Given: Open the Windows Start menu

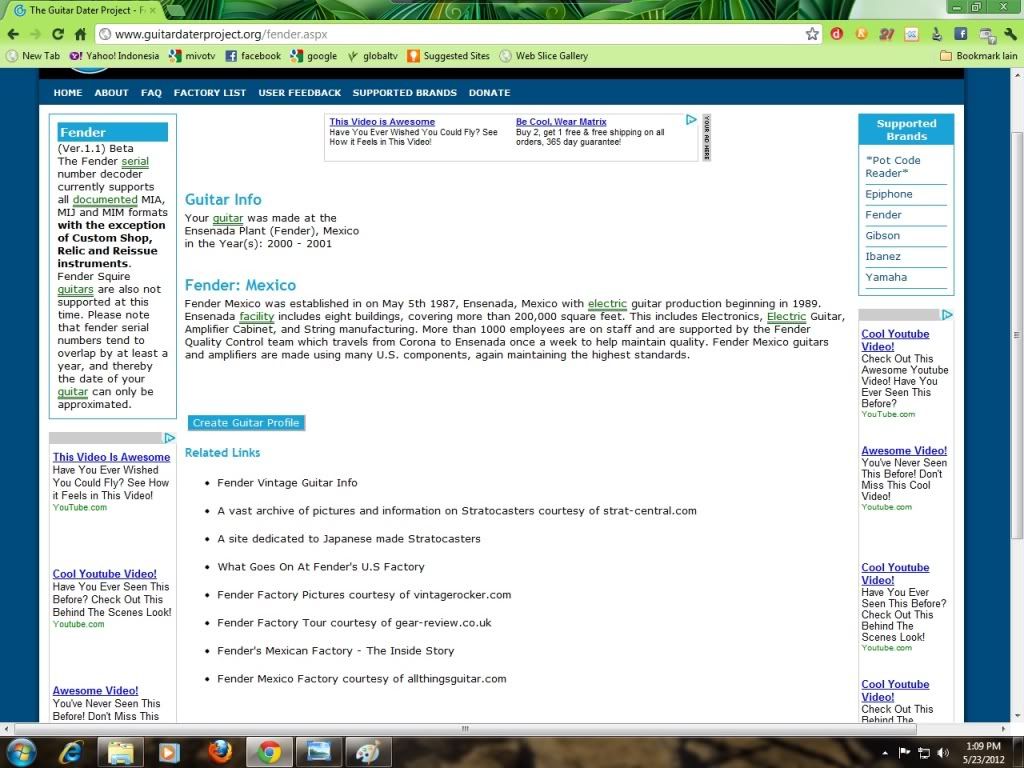Looking at the screenshot, I should tap(22, 752).
